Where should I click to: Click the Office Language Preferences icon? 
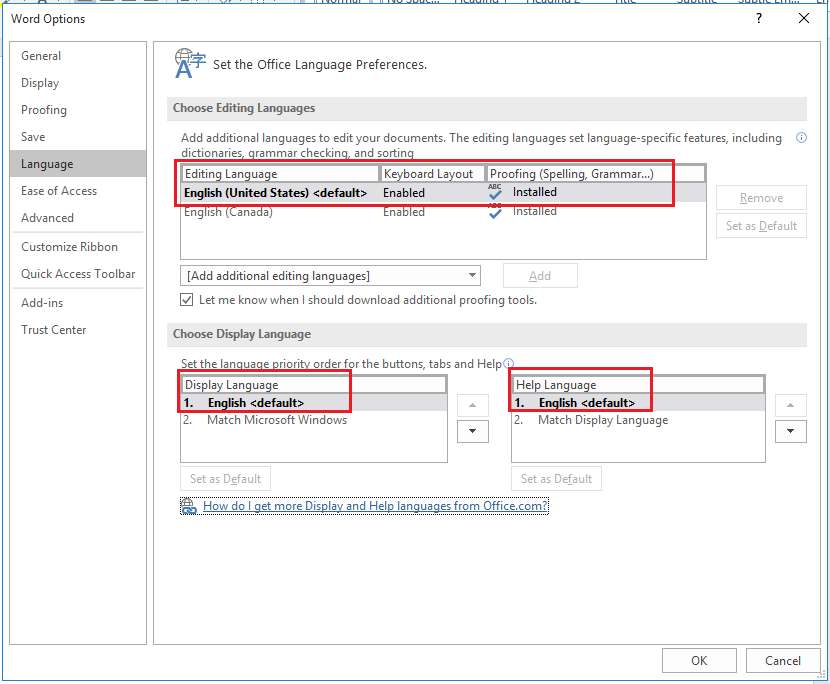(190, 64)
